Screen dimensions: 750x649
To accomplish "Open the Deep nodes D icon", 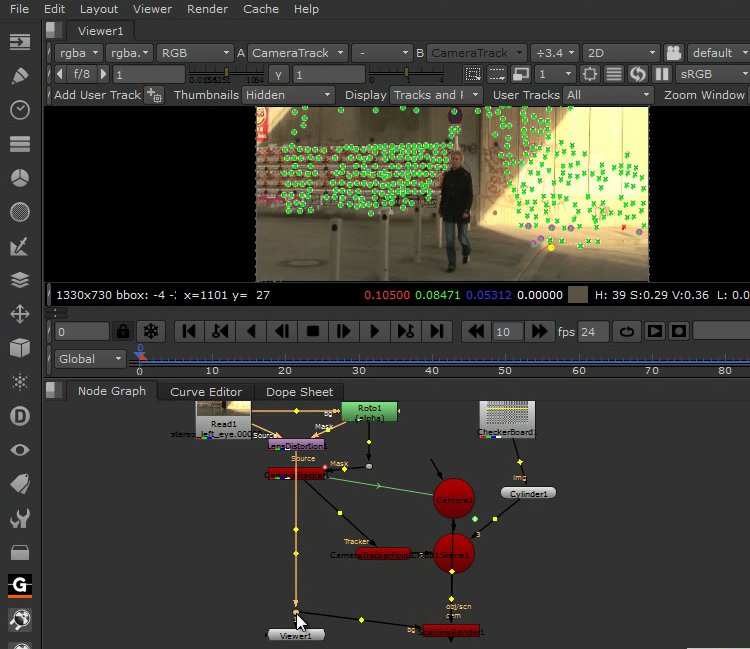I will pyautogui.click(x=20, y=416).
